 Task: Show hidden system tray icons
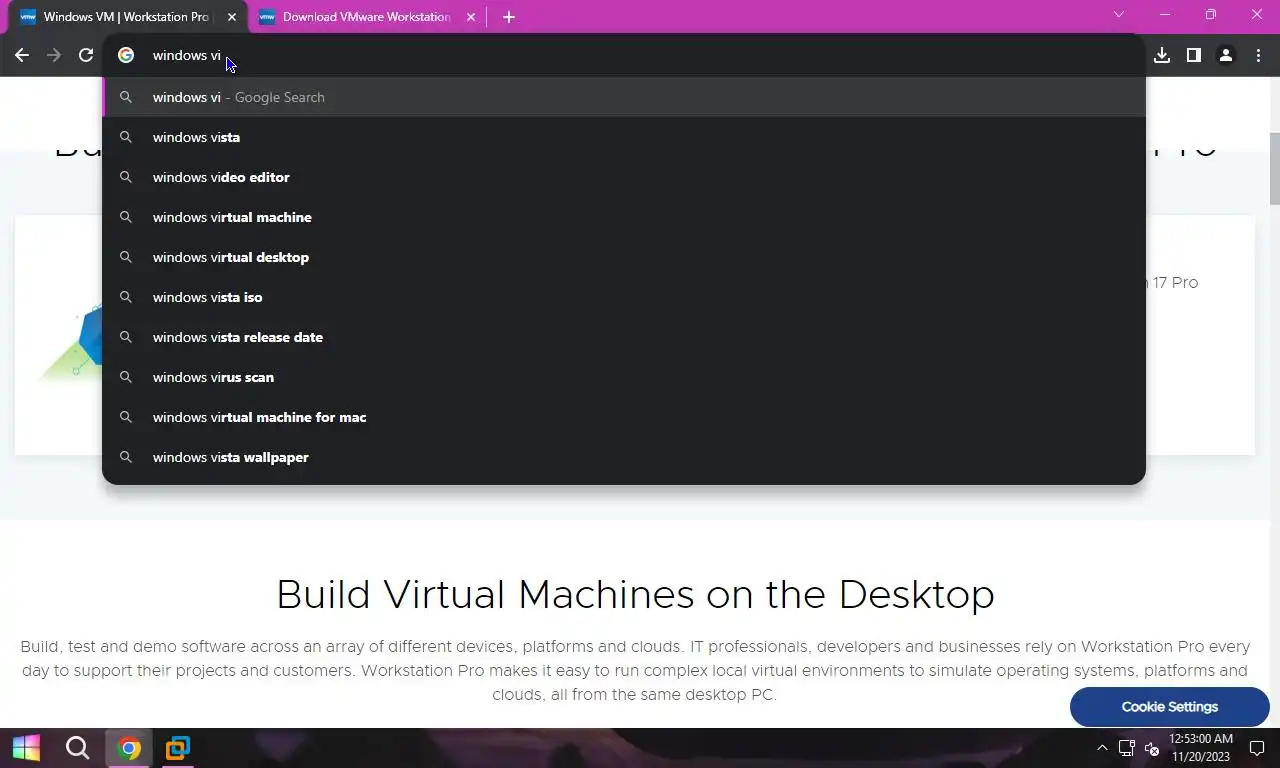[1102, 747]
